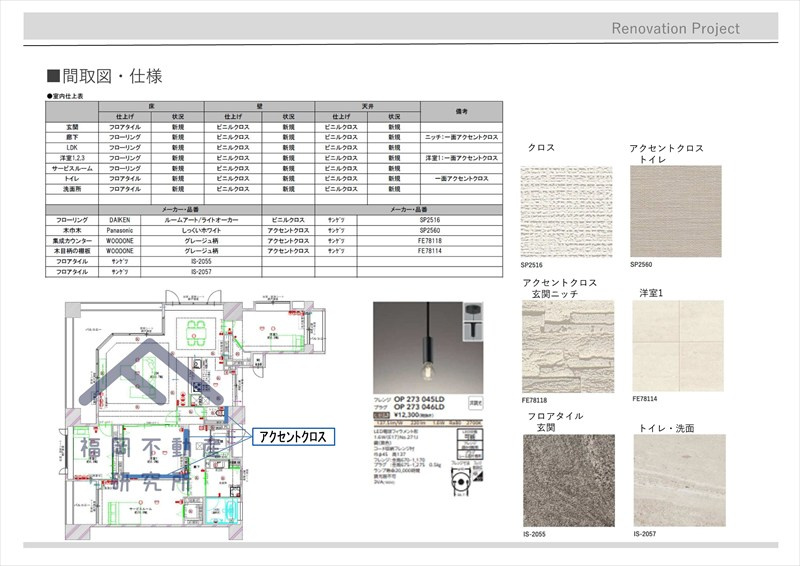
Task: Click the 'OP 273 045LD' model number
Action: point(419,399)
